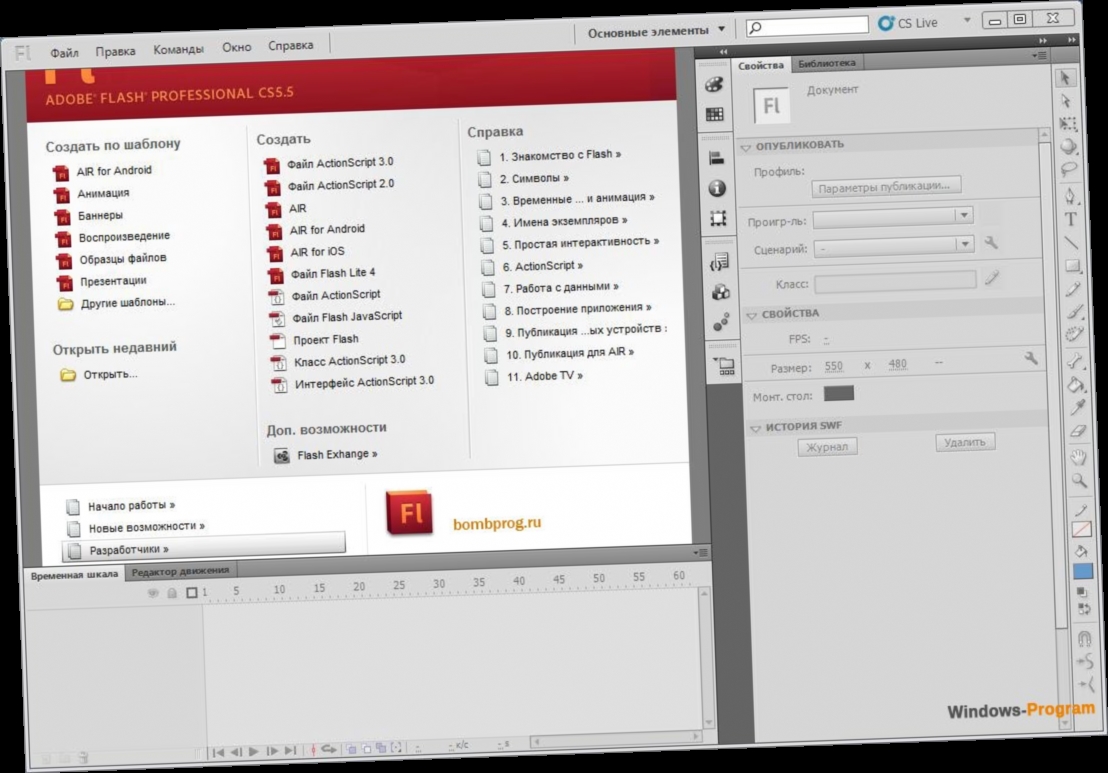Activate the Hand tool
The height and width of the screenshot is (773, 1108).
(1079, 456)
